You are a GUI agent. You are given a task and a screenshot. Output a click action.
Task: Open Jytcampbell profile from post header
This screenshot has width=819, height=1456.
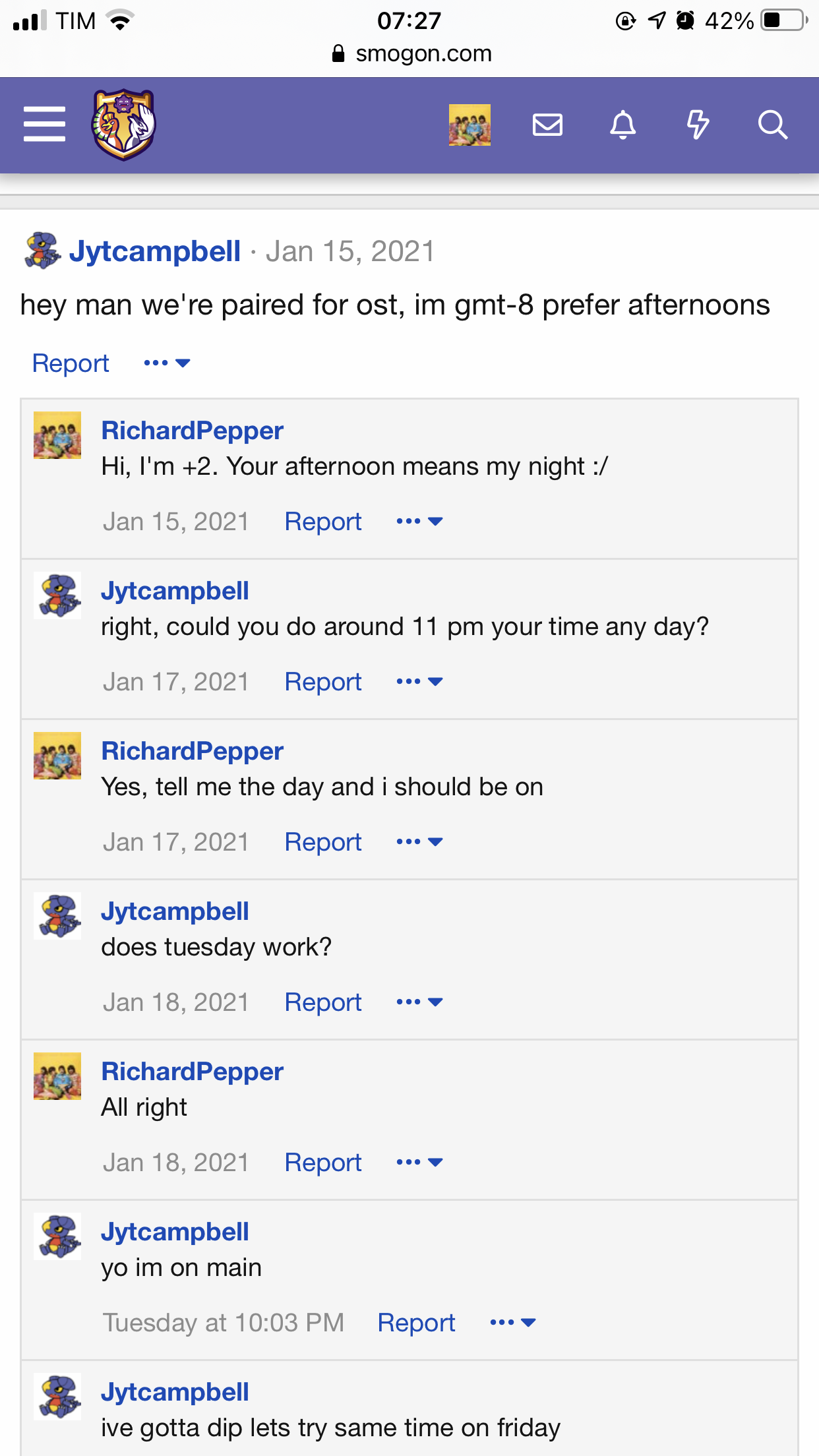(155, 251)
